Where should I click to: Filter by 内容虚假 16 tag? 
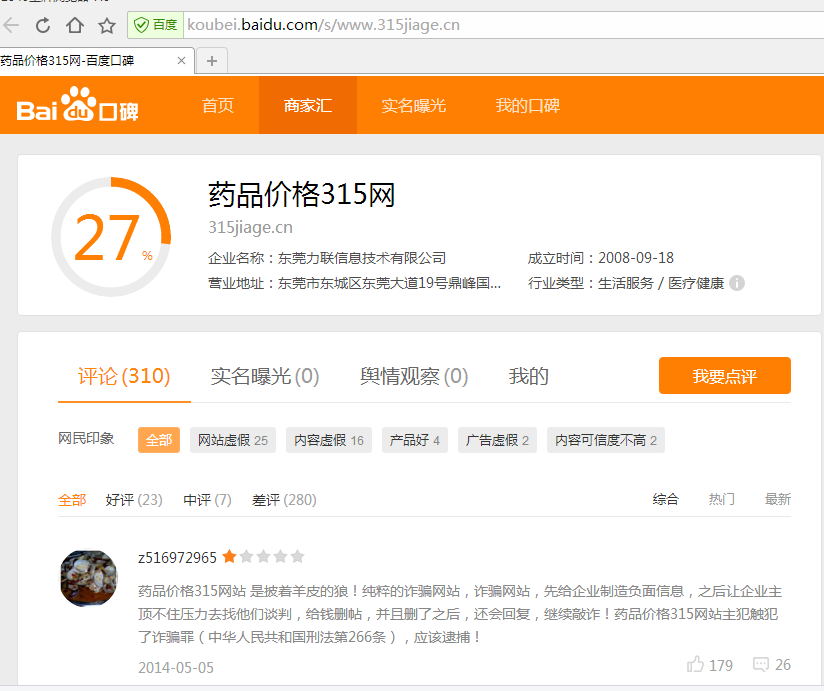[329, 440]
